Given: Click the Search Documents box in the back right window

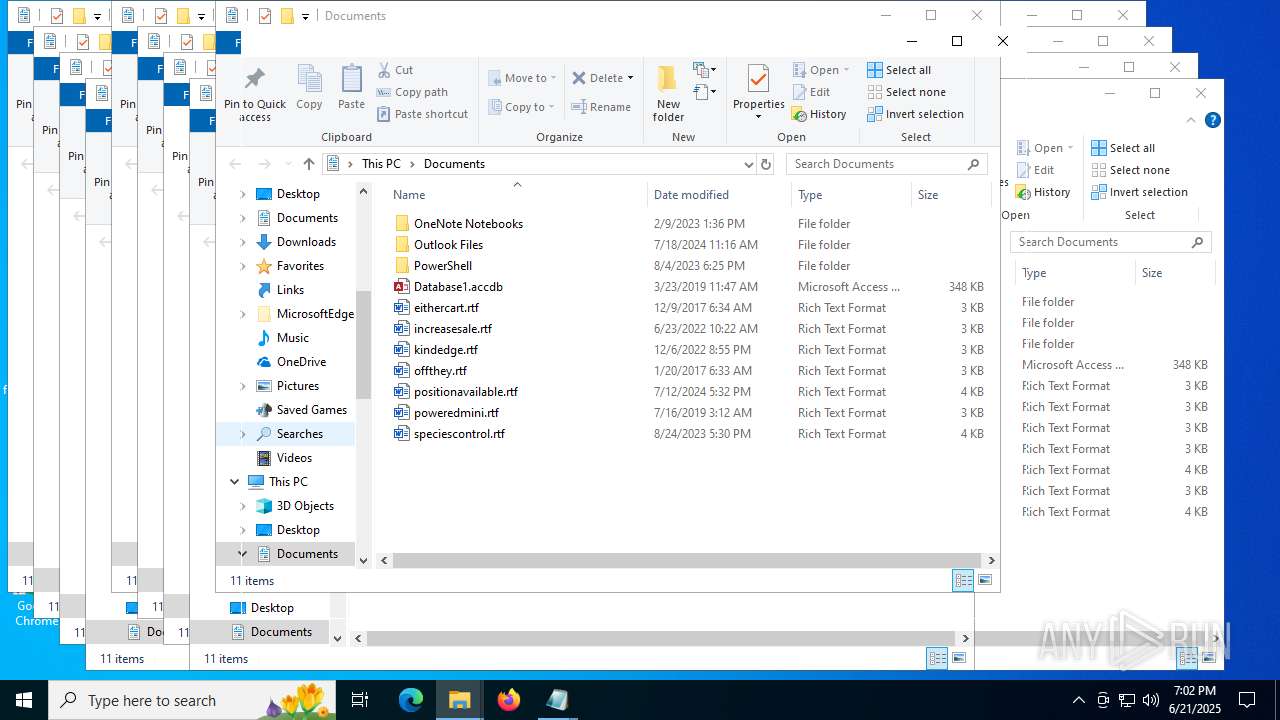Looking at the screenshot, I should [1111, 242].
